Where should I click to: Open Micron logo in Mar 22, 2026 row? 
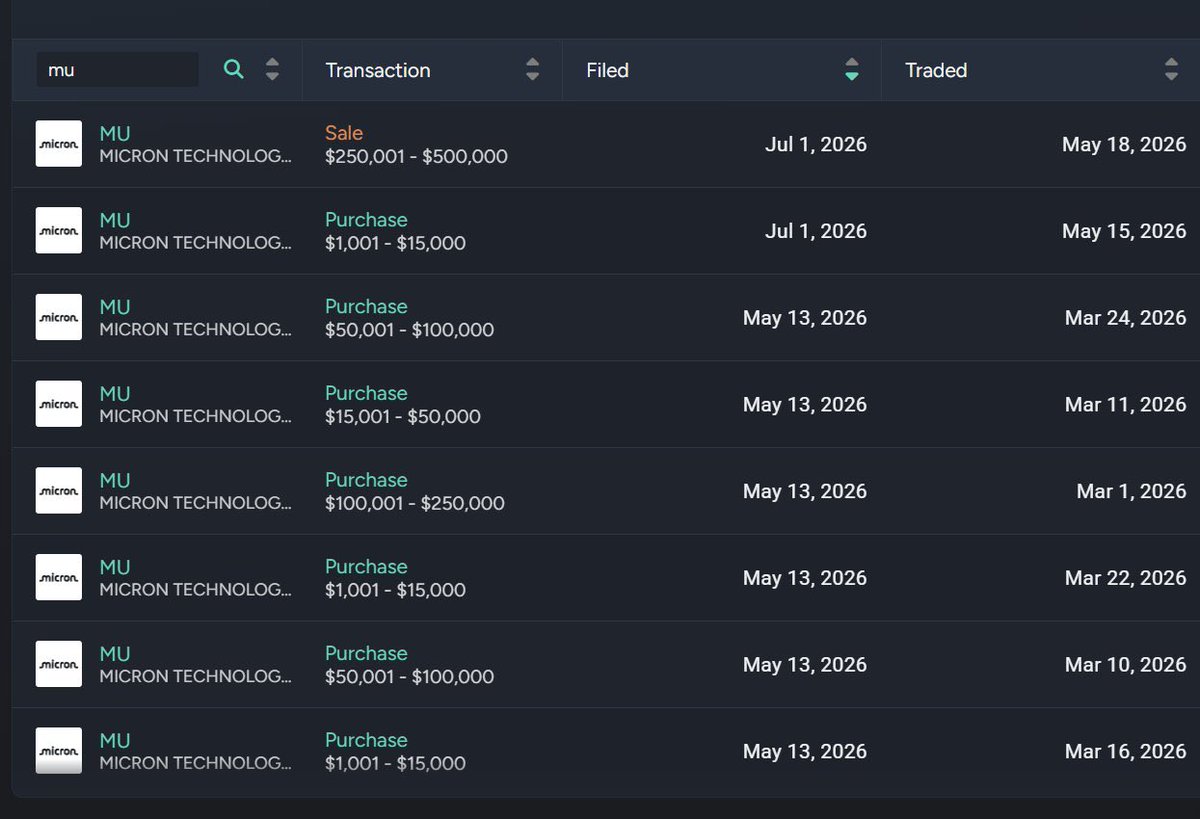[59, 578]
